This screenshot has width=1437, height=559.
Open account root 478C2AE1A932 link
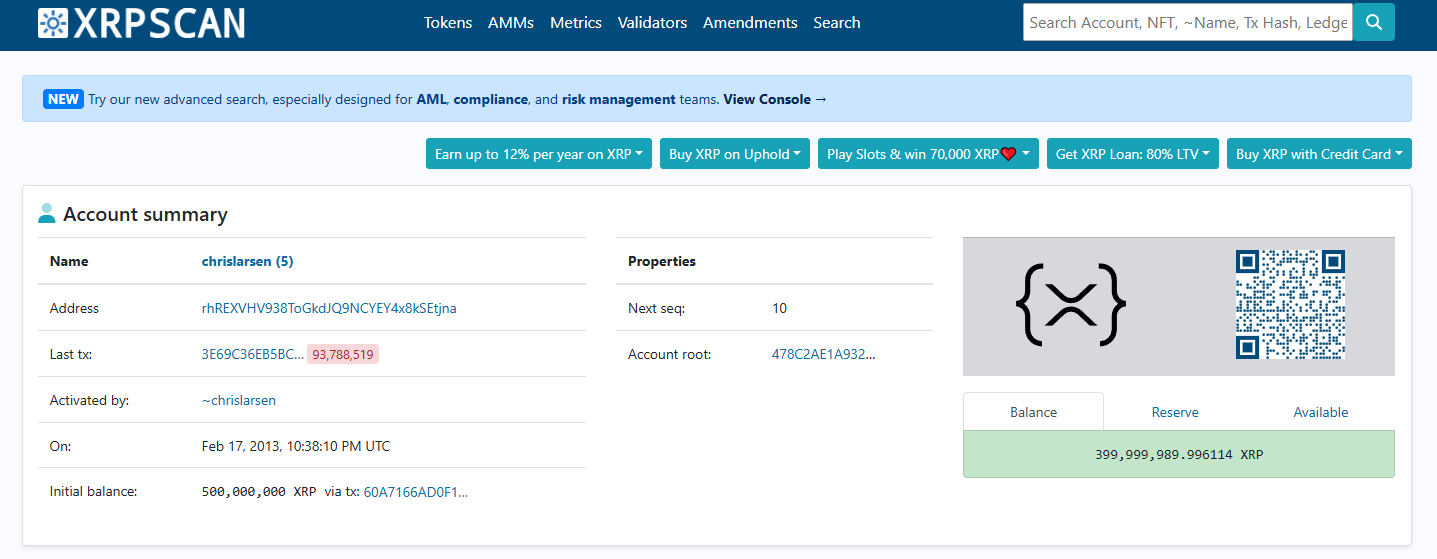coord(823,354)
